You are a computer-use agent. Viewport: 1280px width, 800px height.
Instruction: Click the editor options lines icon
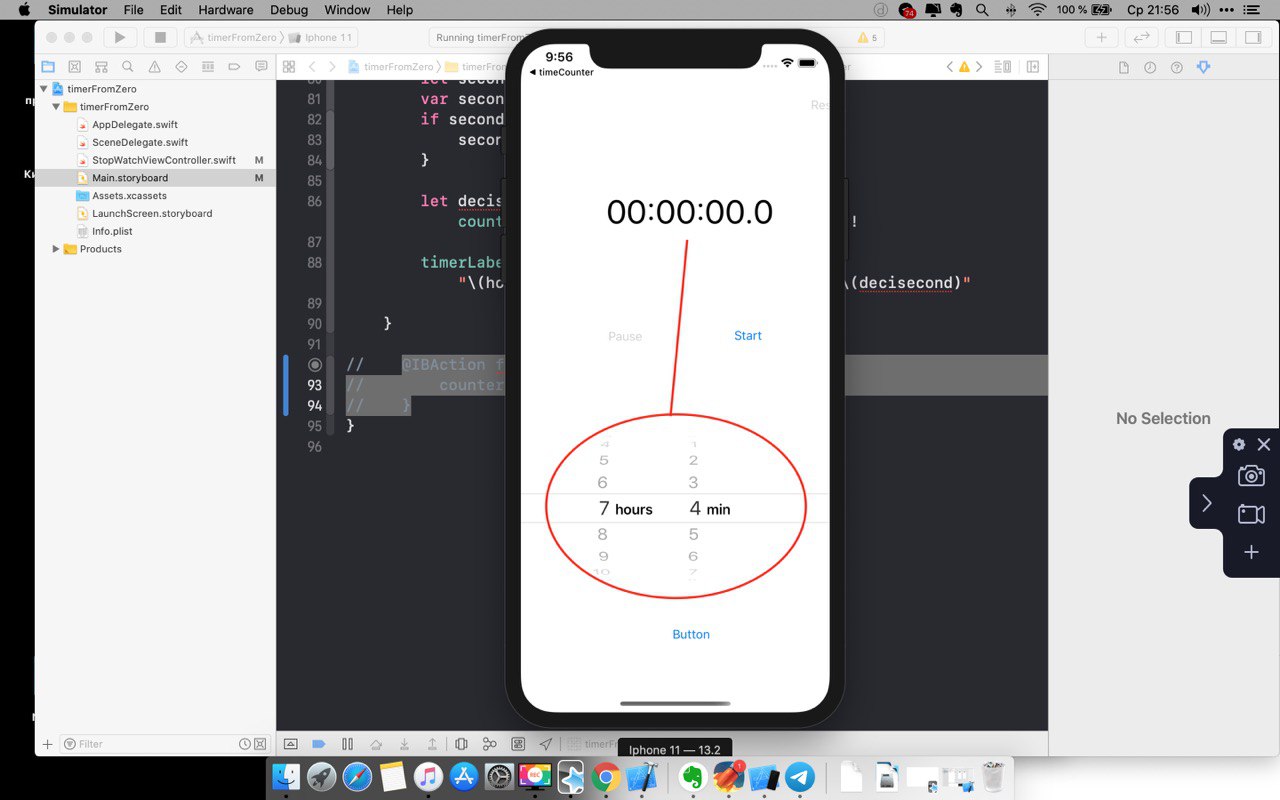[1004, 67]
